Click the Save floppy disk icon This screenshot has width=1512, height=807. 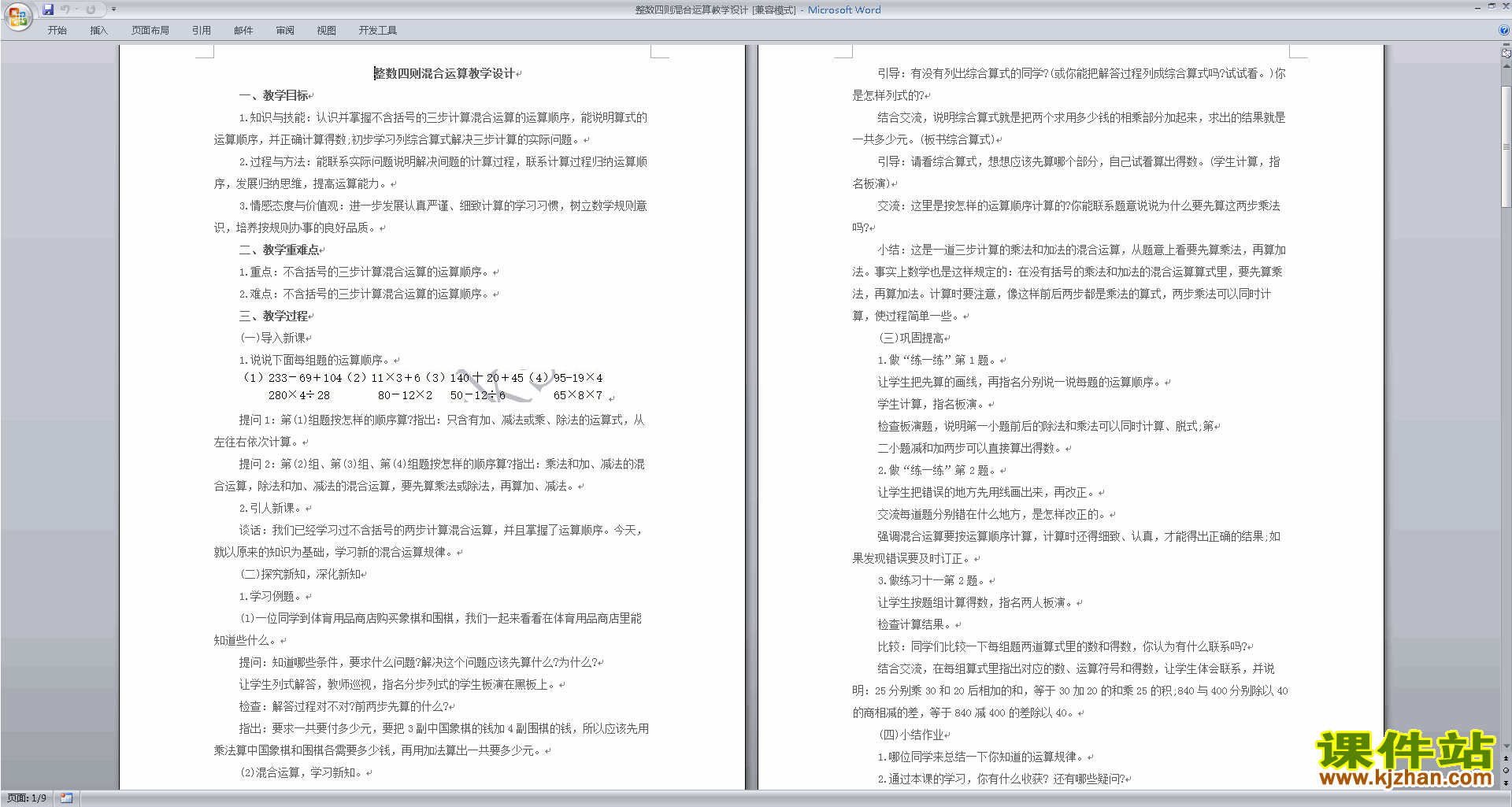click(x=48, y=9)
